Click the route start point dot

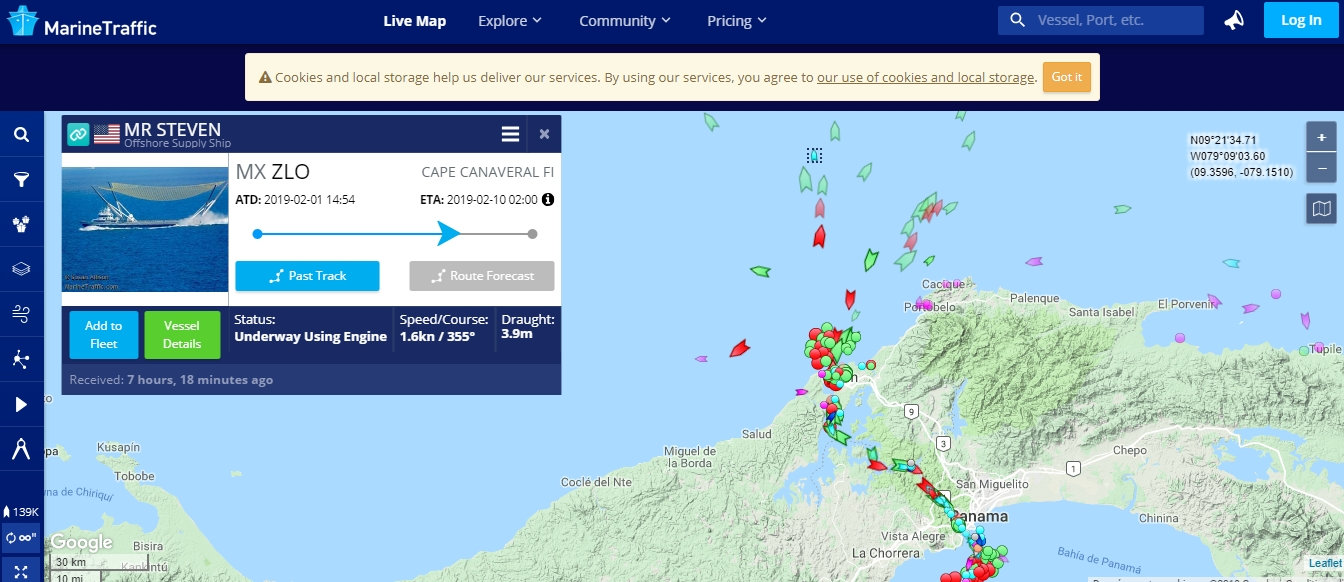click(x=257, y=233)
